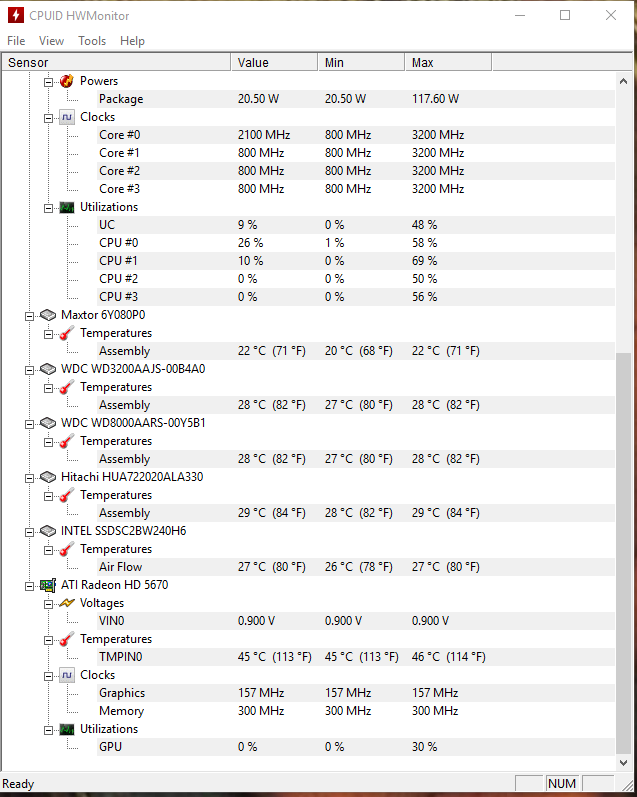Collapse the Hitachi HUA722020ALA330 node
The height and width of the screenshot is (797, 637).
pos(29,478)
